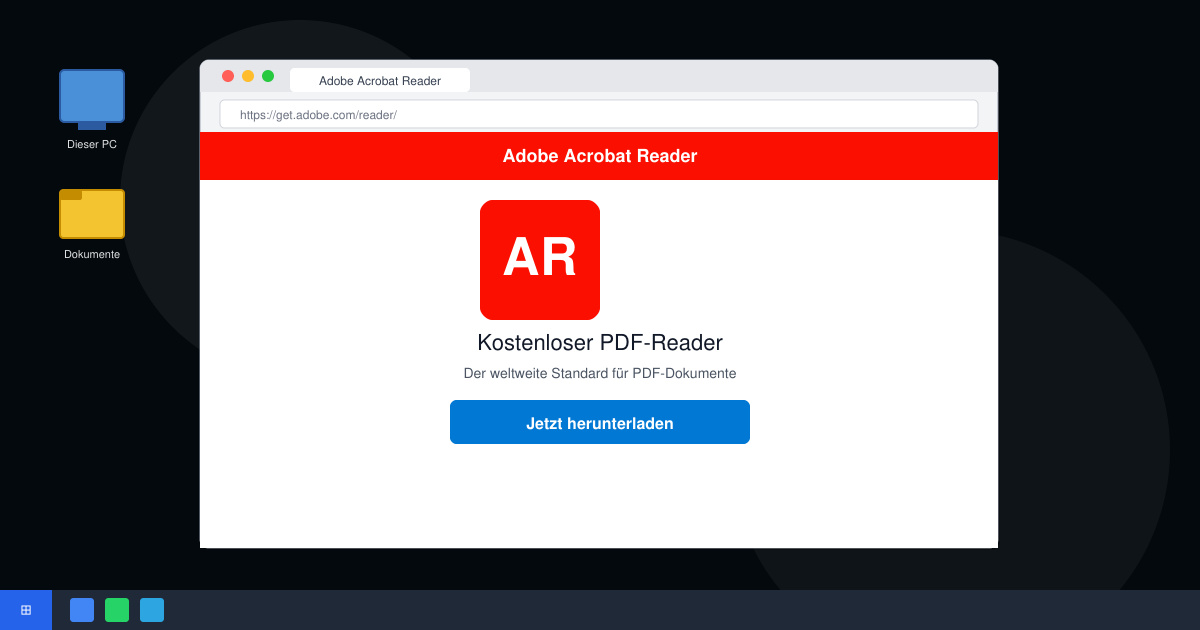Click the Kostenloser PDF-Reader heading

tap(600, 343)
